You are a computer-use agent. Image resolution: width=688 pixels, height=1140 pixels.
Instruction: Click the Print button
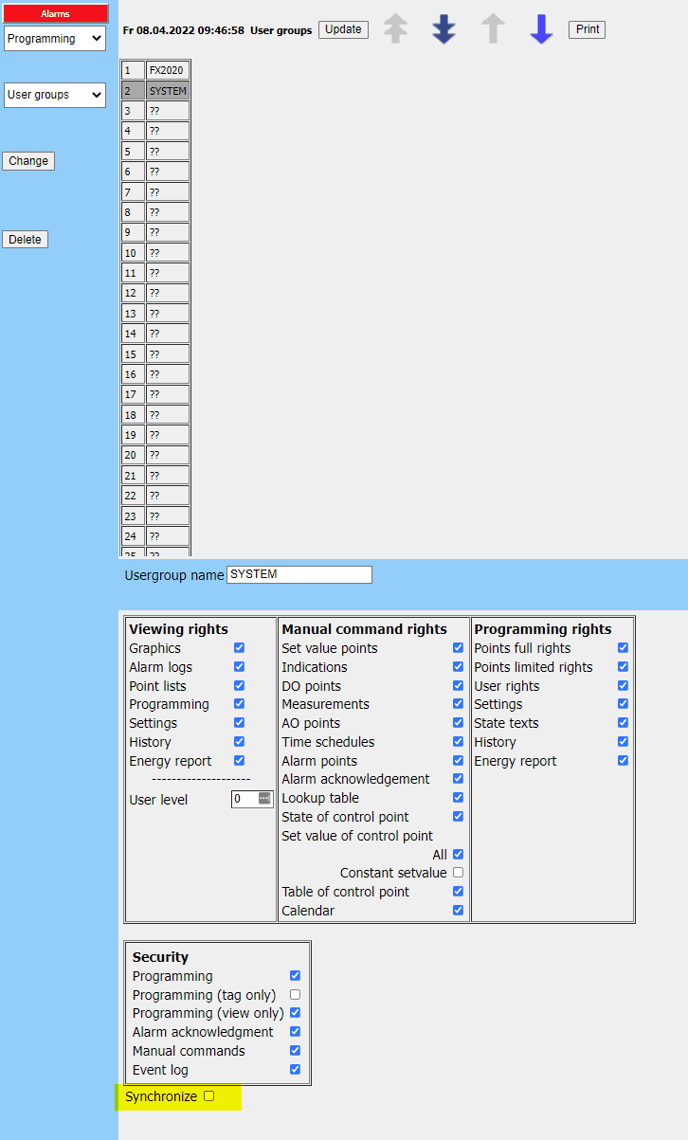coord(587,30)
